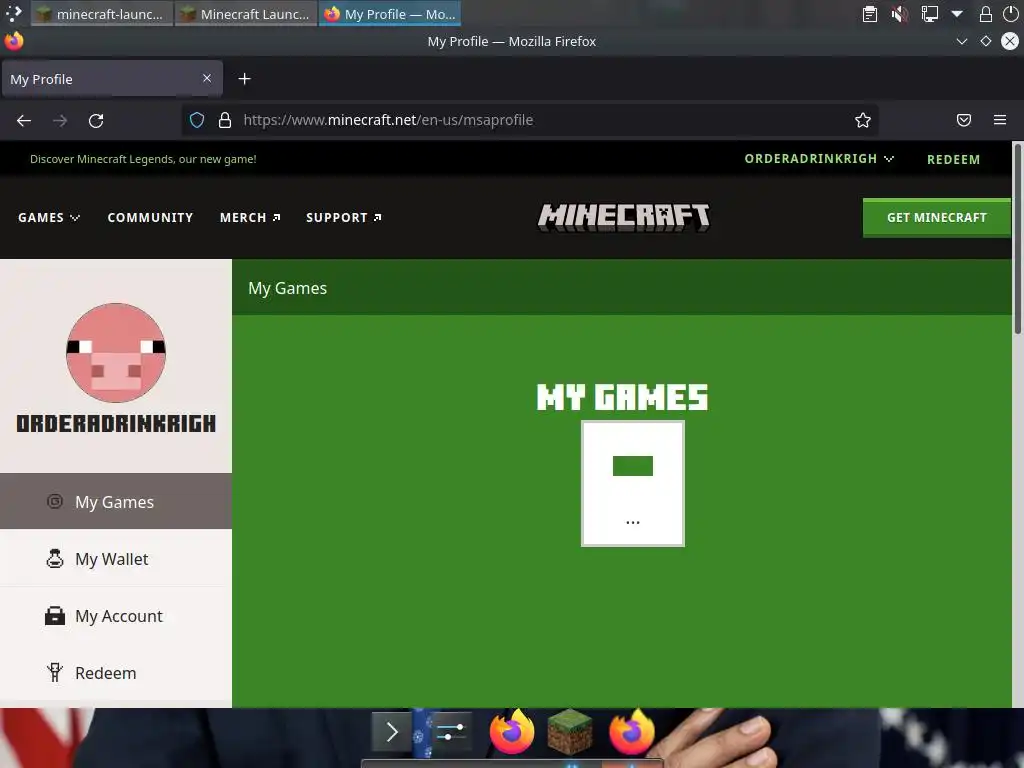Click the site security padlock icon
1024x768 pixels.
pos(225,120)
